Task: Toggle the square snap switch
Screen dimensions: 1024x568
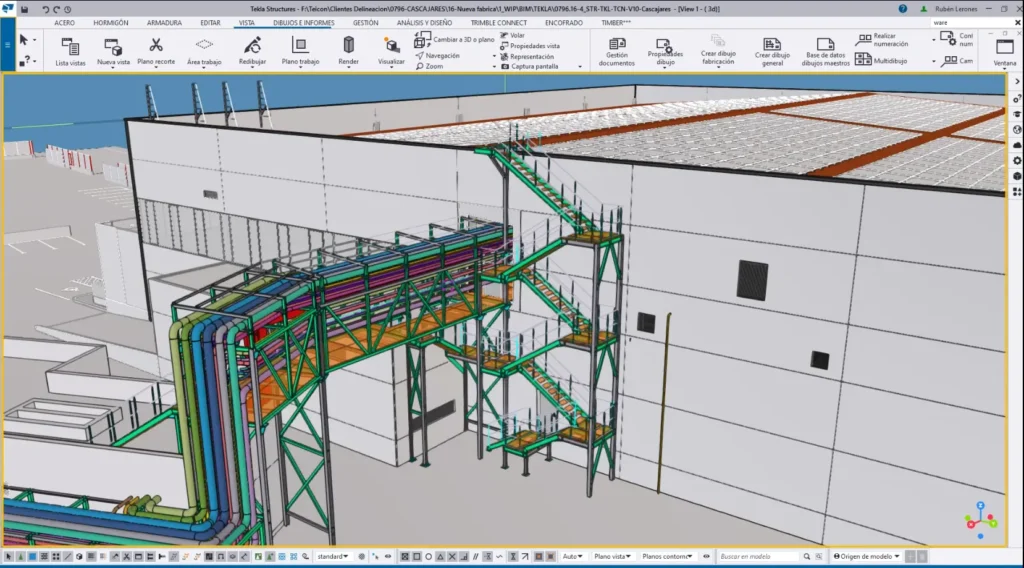Action: pyautogui.click(x=417, y=556)
